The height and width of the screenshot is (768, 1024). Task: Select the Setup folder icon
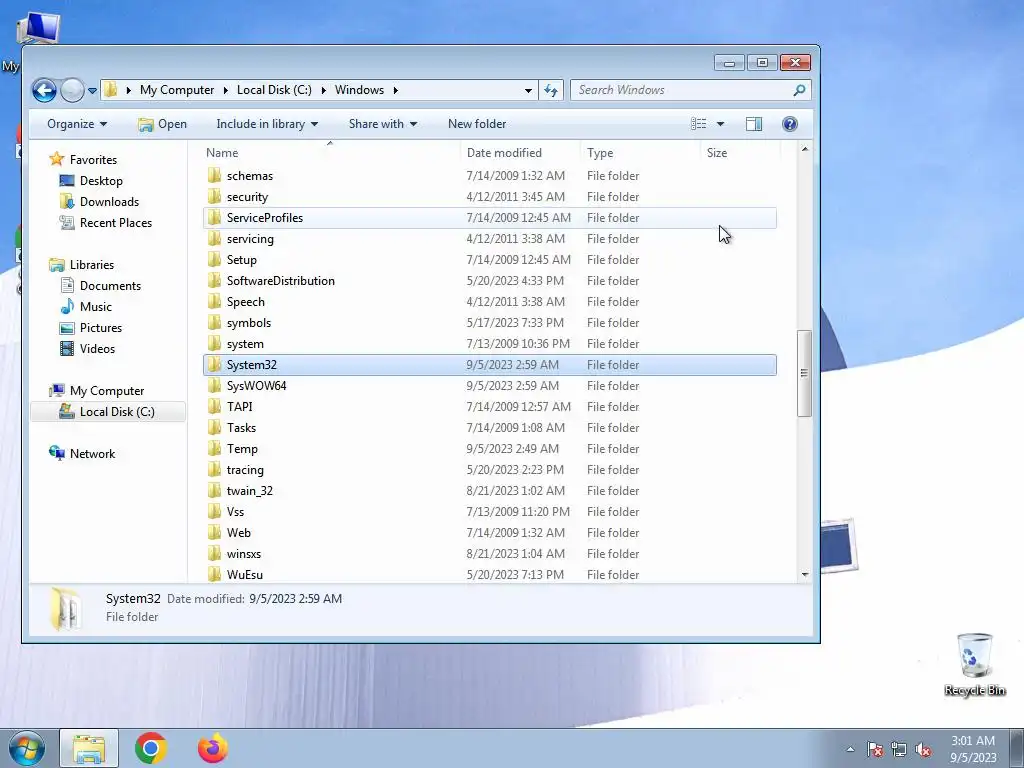(214, 260)
